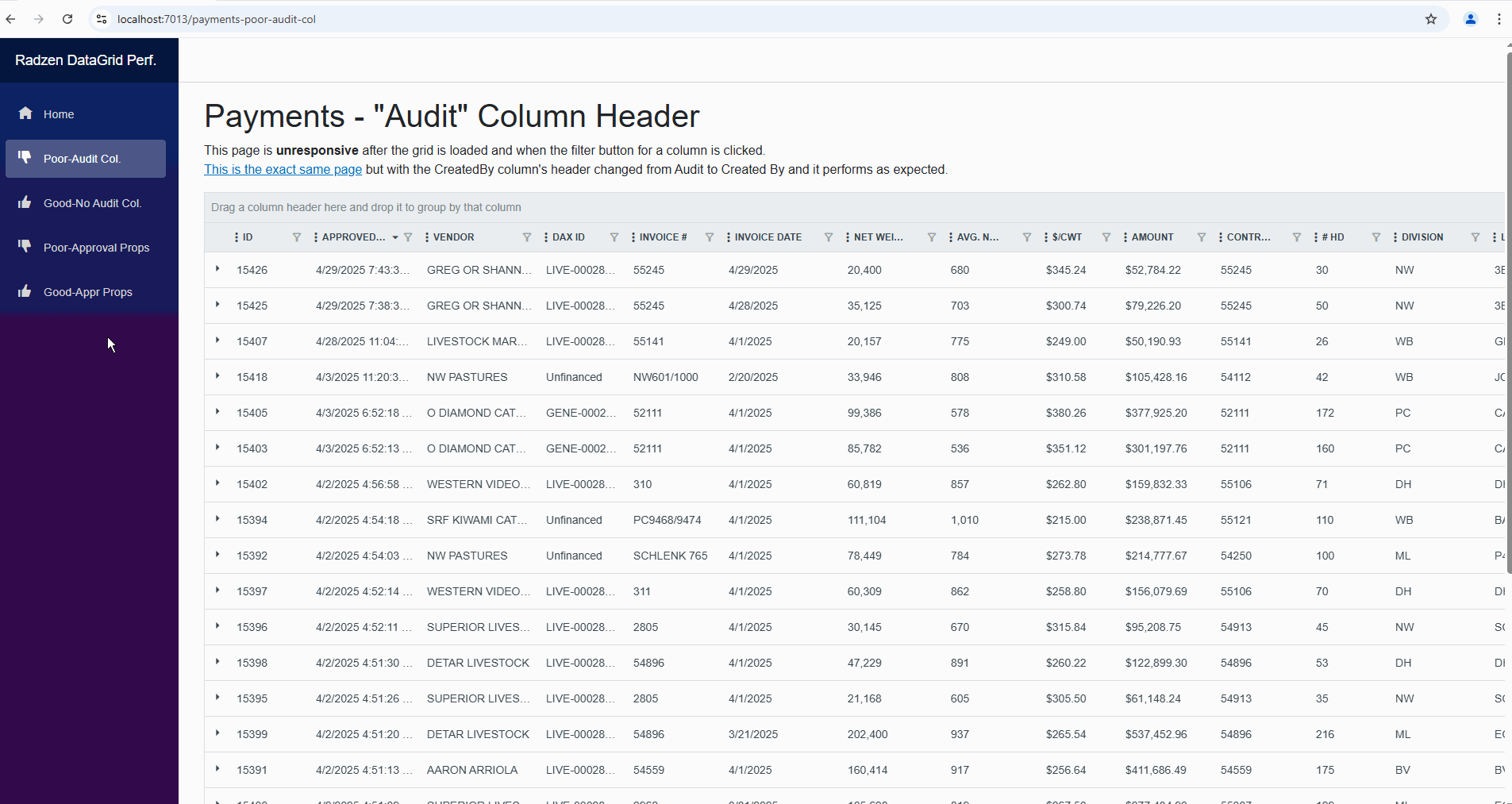This screenshot has height=804, width=1512.
Task: Expand row 15425
Action: (x=217, y=305)
